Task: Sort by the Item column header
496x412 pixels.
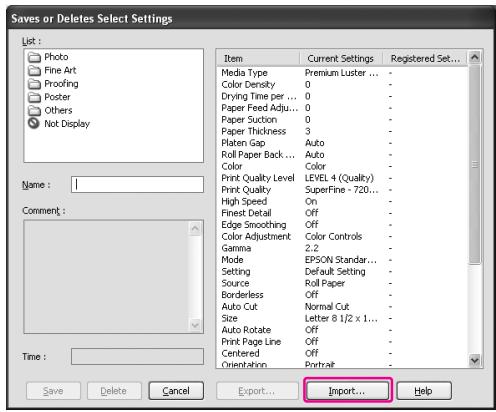Action: [x=258, y=59]
